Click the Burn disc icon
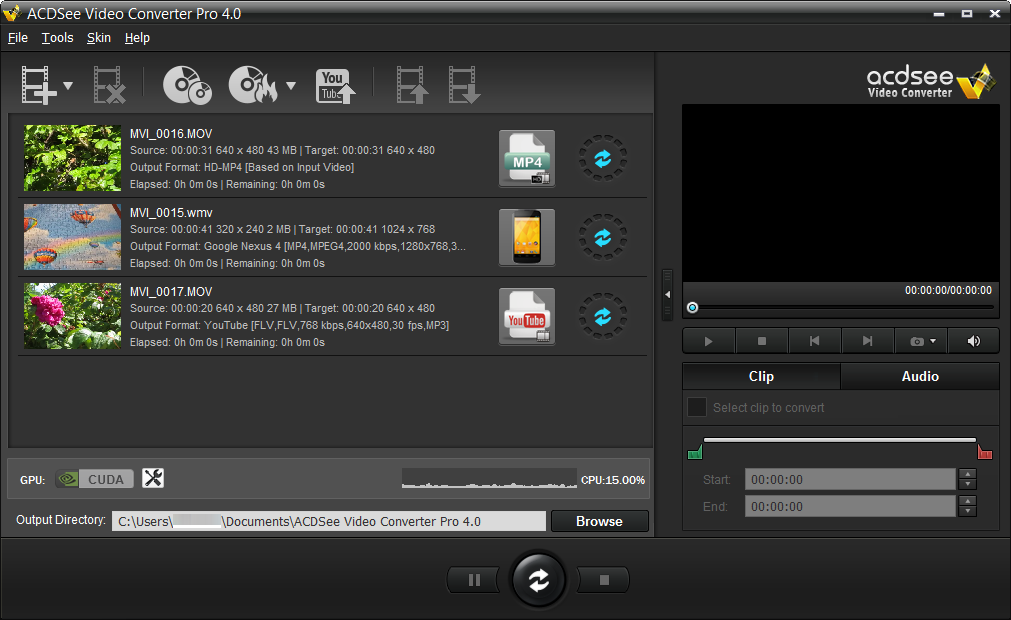This screenshot has width=1011, height=620. [x=253, y=85]
